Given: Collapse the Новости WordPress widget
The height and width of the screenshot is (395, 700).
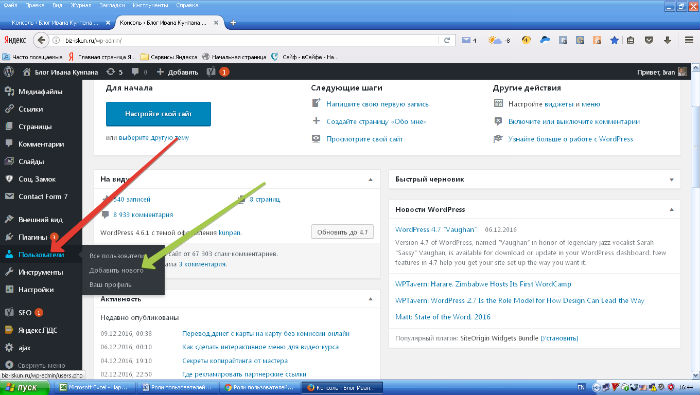Looking at the screenshot, I should click(x=671, y=209).
